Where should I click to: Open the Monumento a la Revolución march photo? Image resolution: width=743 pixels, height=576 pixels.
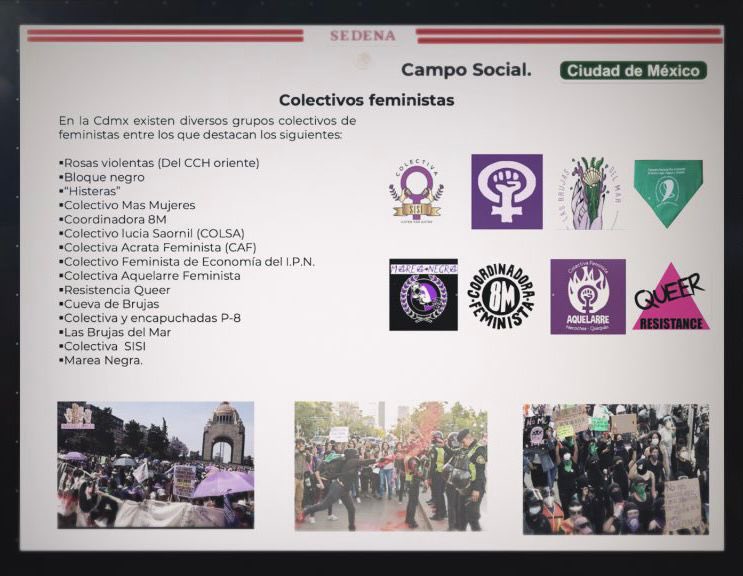(155, 465)
